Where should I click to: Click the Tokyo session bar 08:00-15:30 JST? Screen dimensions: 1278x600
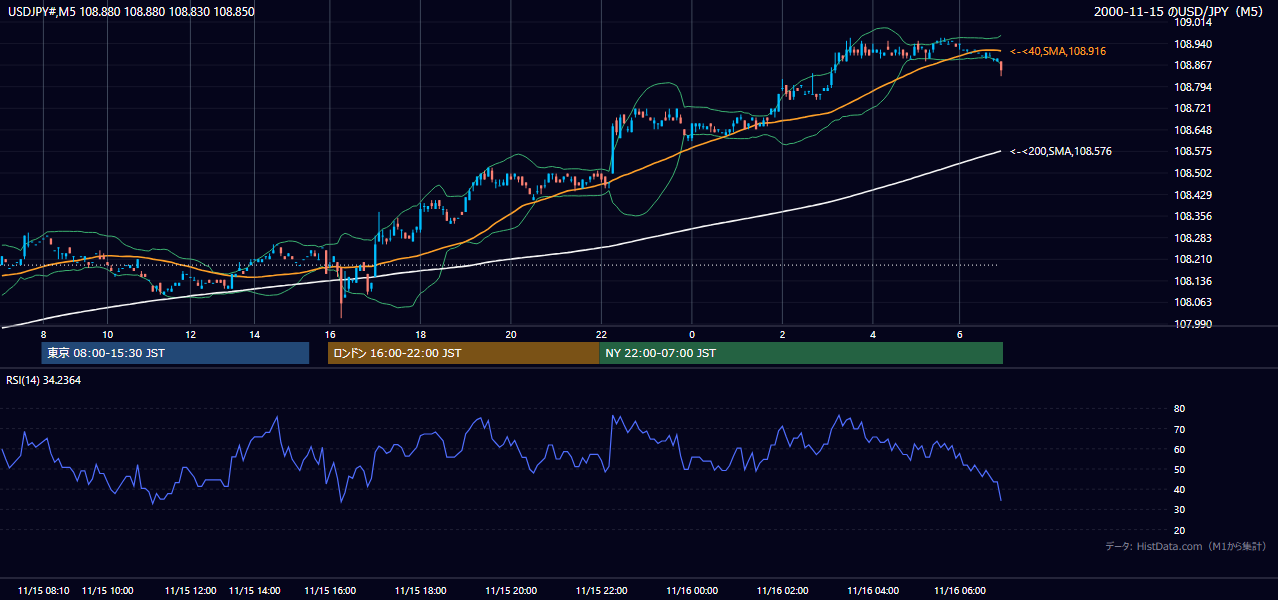pyautogui.click(x=175, y=353)
